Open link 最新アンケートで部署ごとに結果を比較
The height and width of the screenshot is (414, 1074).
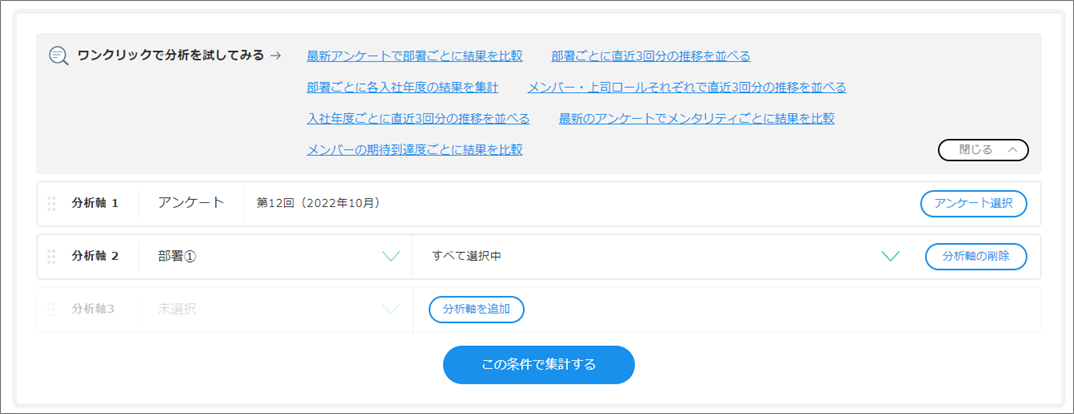click(x=414, y=56)
